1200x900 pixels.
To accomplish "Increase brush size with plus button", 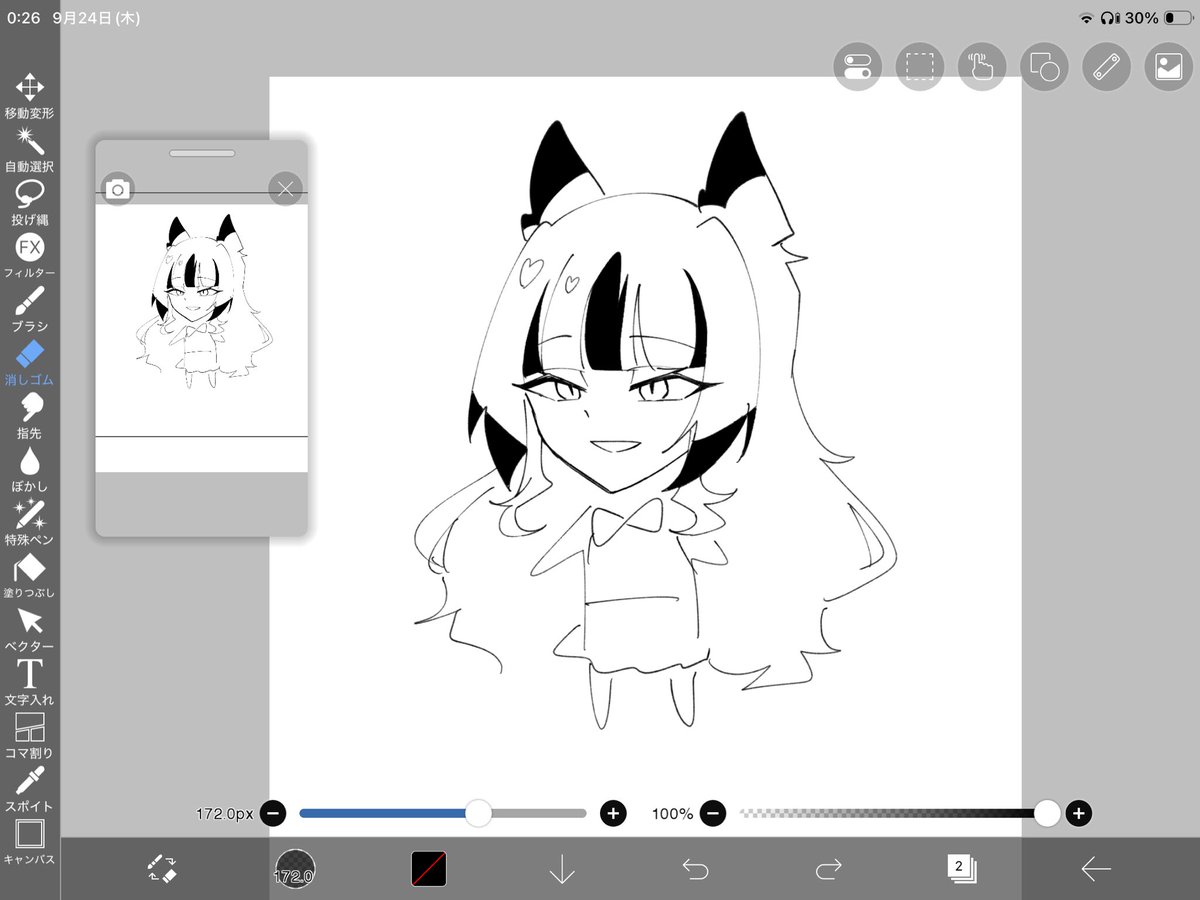I will click(x=613, y=814).
